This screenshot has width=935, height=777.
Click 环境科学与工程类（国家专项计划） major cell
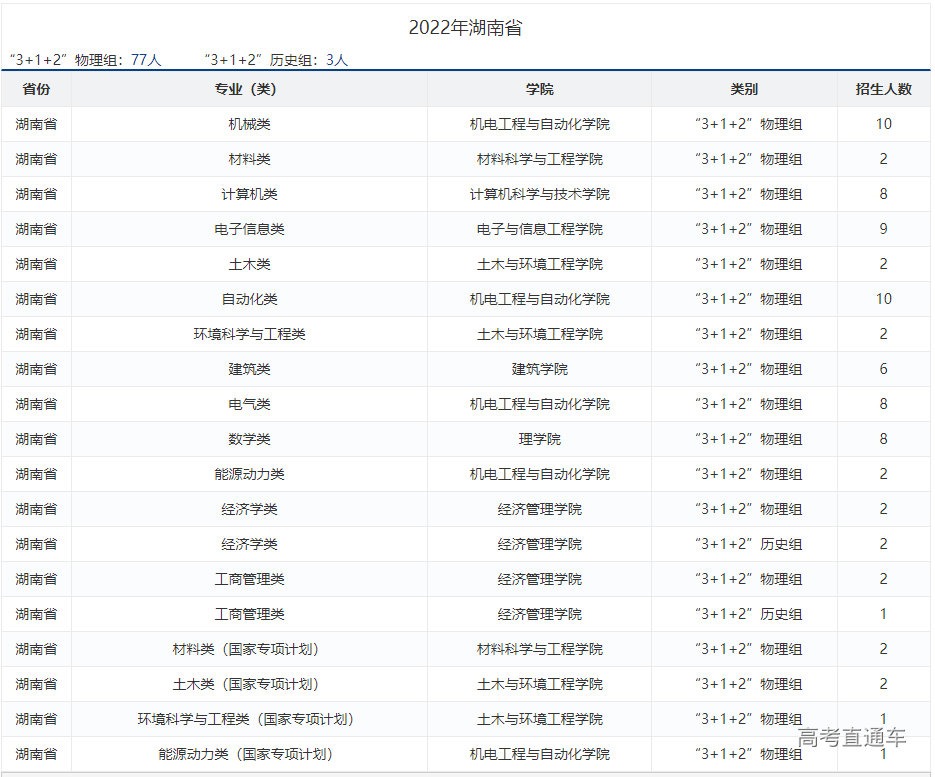tap(249, 719)
